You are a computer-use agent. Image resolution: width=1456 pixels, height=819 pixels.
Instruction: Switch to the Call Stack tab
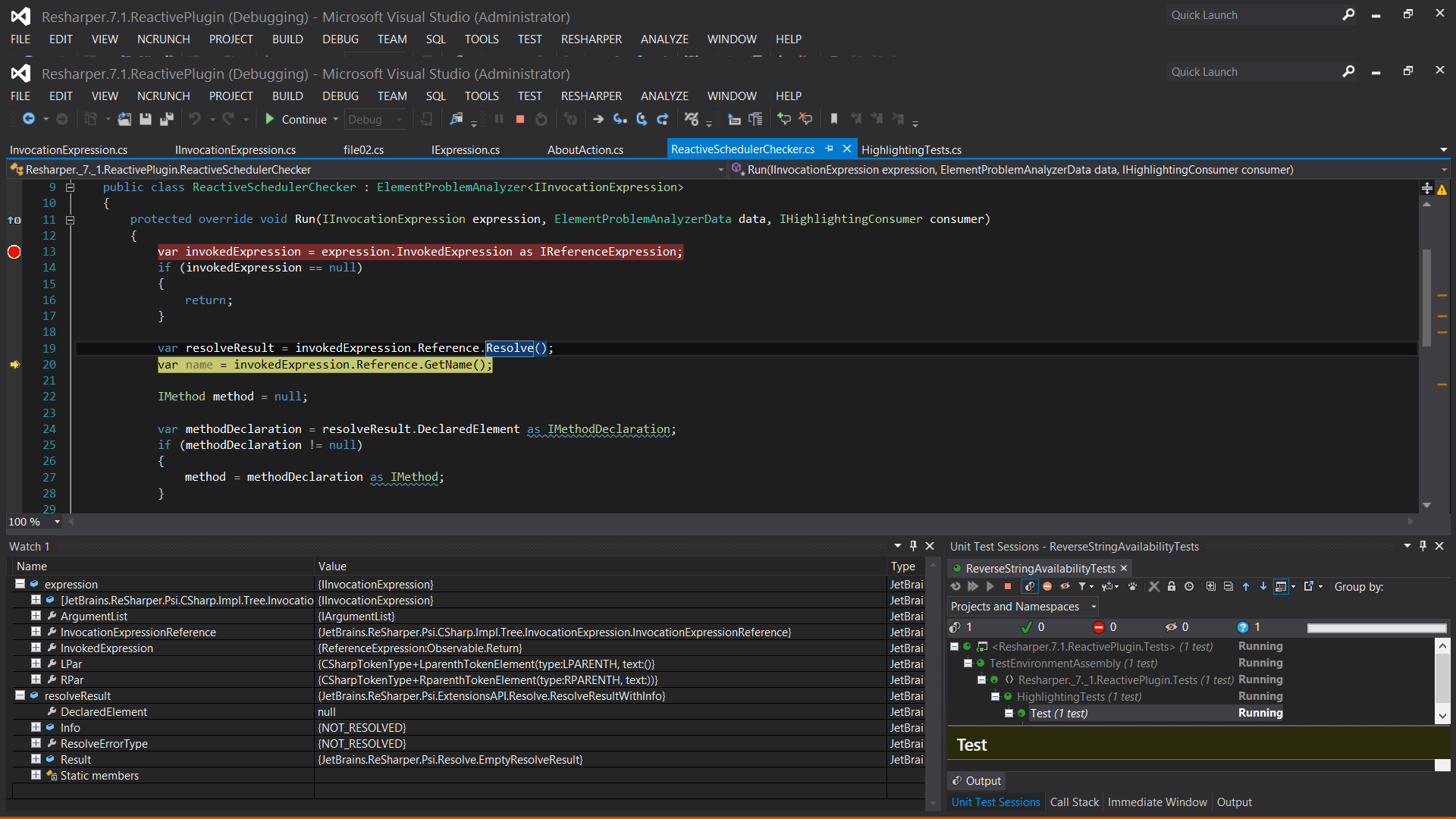1074,802
